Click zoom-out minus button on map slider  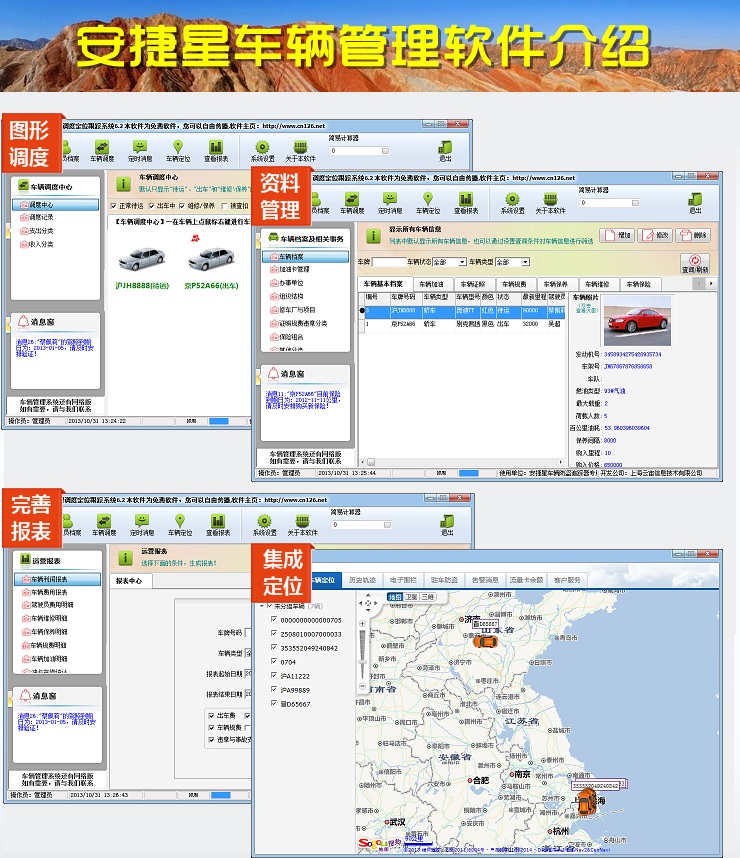(x=362, y=686)
